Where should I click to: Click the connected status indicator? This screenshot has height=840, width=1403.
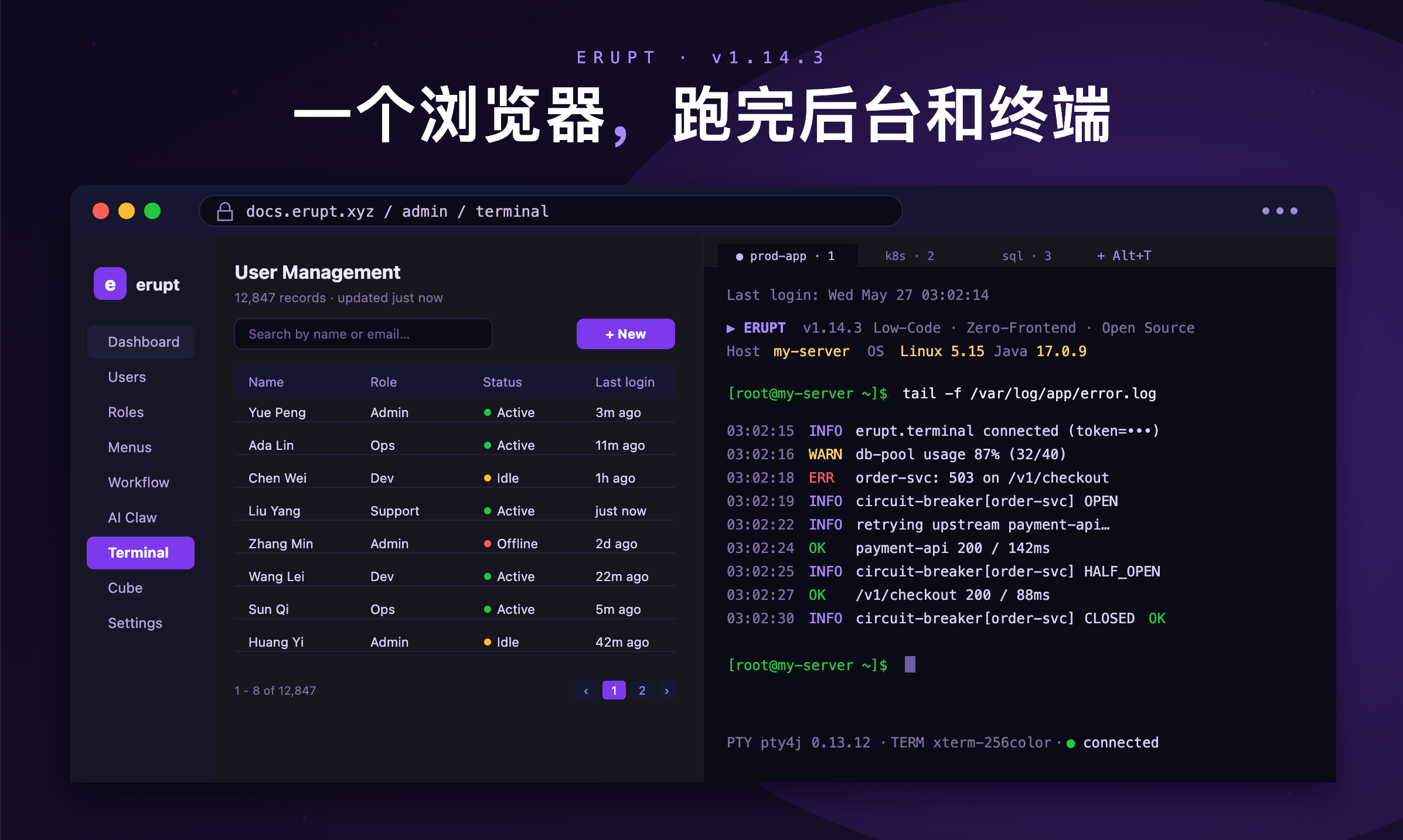point(1112,743)
